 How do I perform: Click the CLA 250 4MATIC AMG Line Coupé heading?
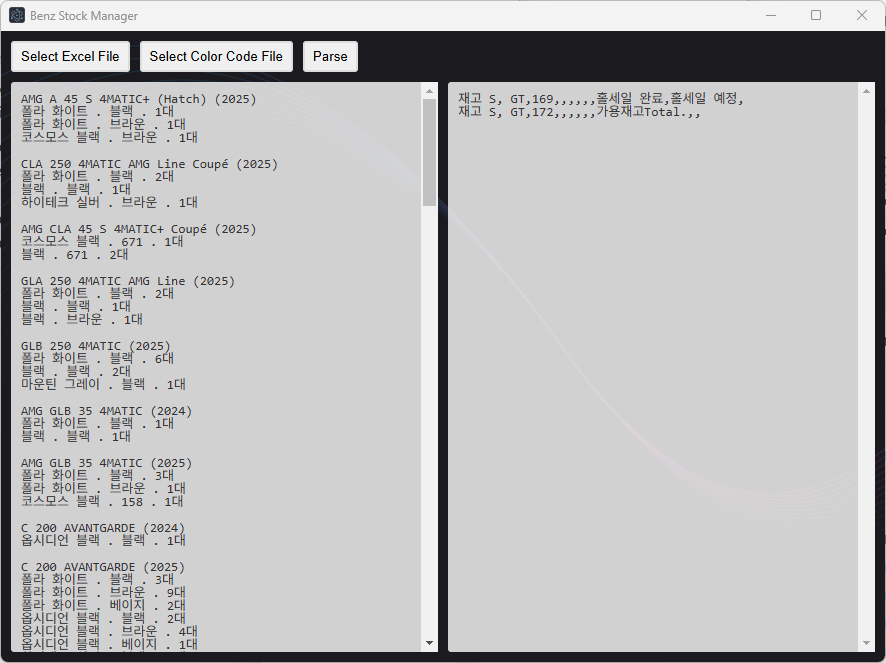(149, 164)
